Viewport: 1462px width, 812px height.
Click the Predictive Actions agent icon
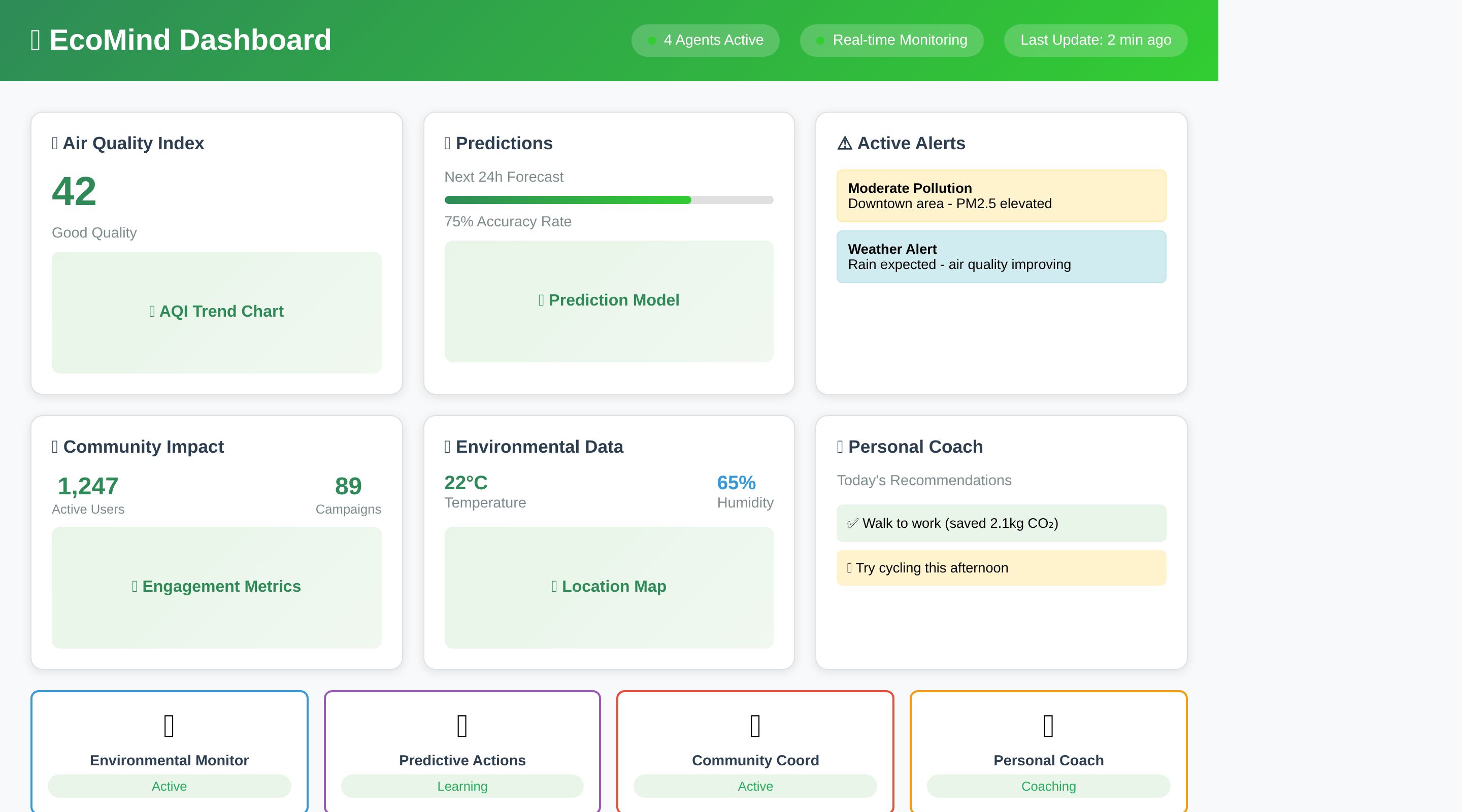[x=462, y=726]
